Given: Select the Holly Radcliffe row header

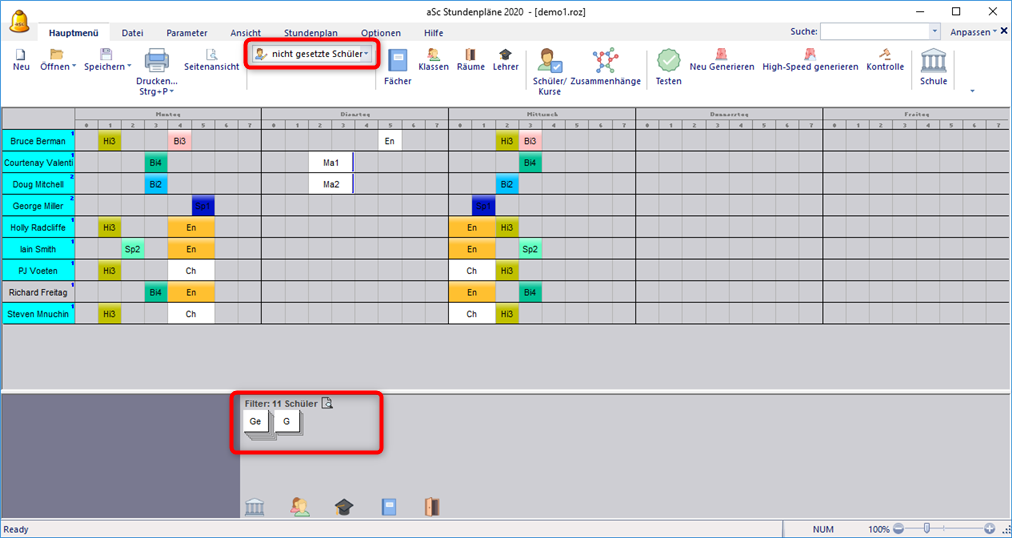Looking at the screenshot, I should pyautogui.click(x=38, y=228).
